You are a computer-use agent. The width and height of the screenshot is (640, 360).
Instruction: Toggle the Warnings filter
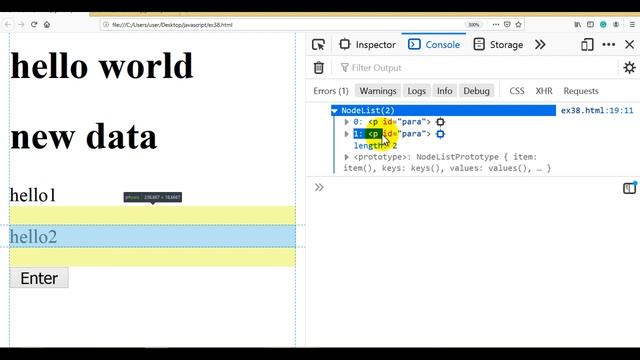[378, 91]
